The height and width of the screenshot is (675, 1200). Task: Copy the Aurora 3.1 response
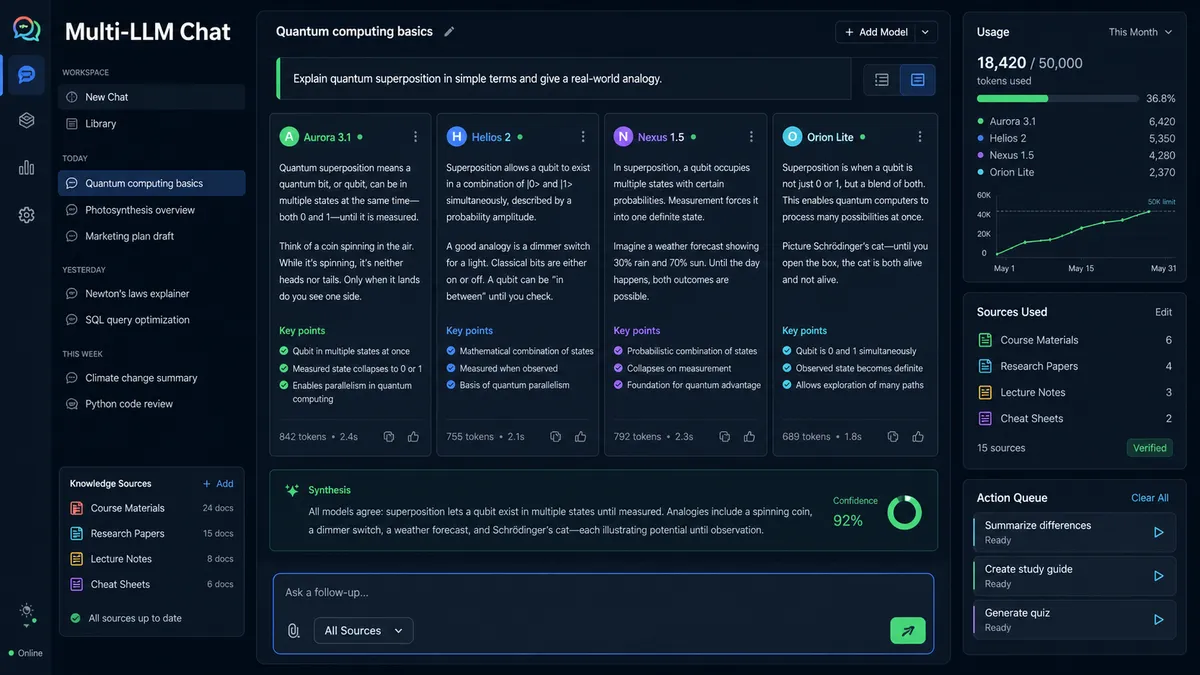389,437
